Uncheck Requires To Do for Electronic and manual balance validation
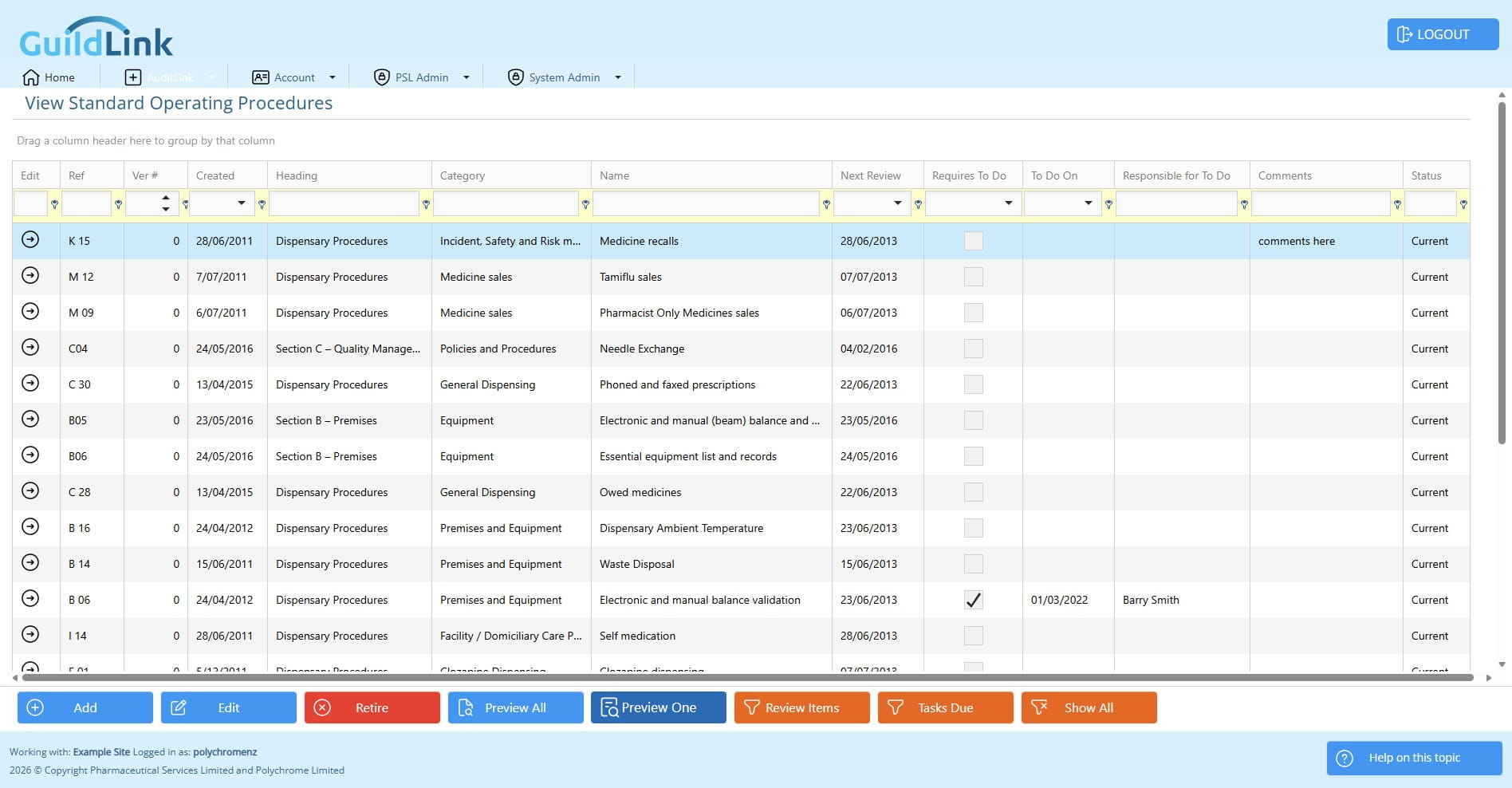Viewport: 1512px width, 788px height. (974, 600)
